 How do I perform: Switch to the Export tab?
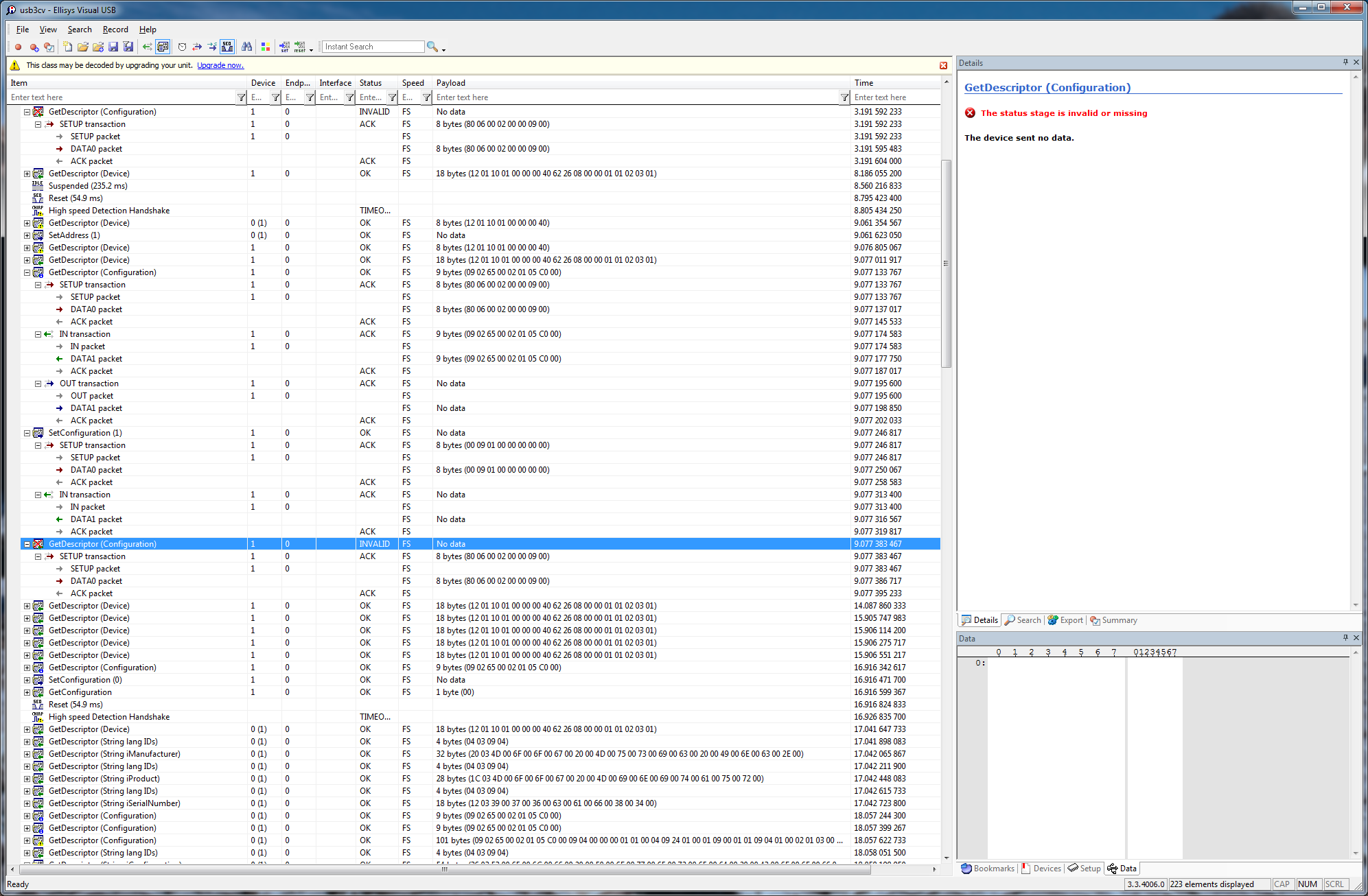point(1065,620)
